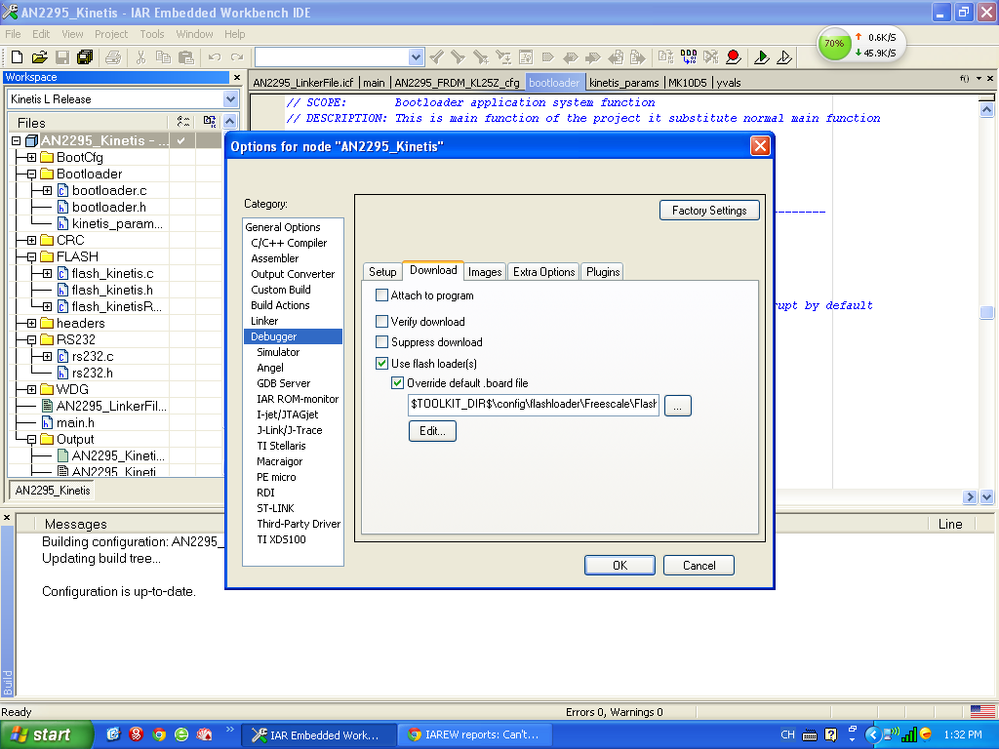Click the Debug without Downloading icon
The width and height of the screenshot is (999, 749).
[787, 57]
